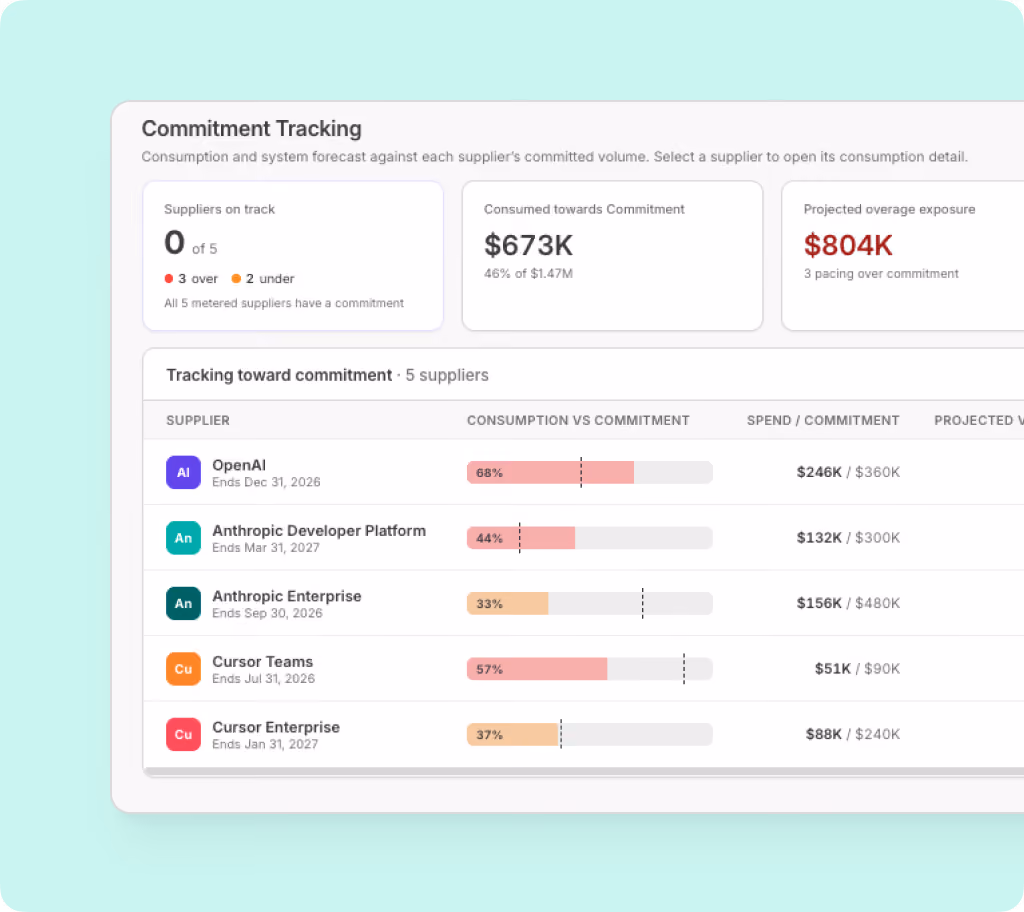Click OpenAI's 68% consumption bar

point(590,472)
